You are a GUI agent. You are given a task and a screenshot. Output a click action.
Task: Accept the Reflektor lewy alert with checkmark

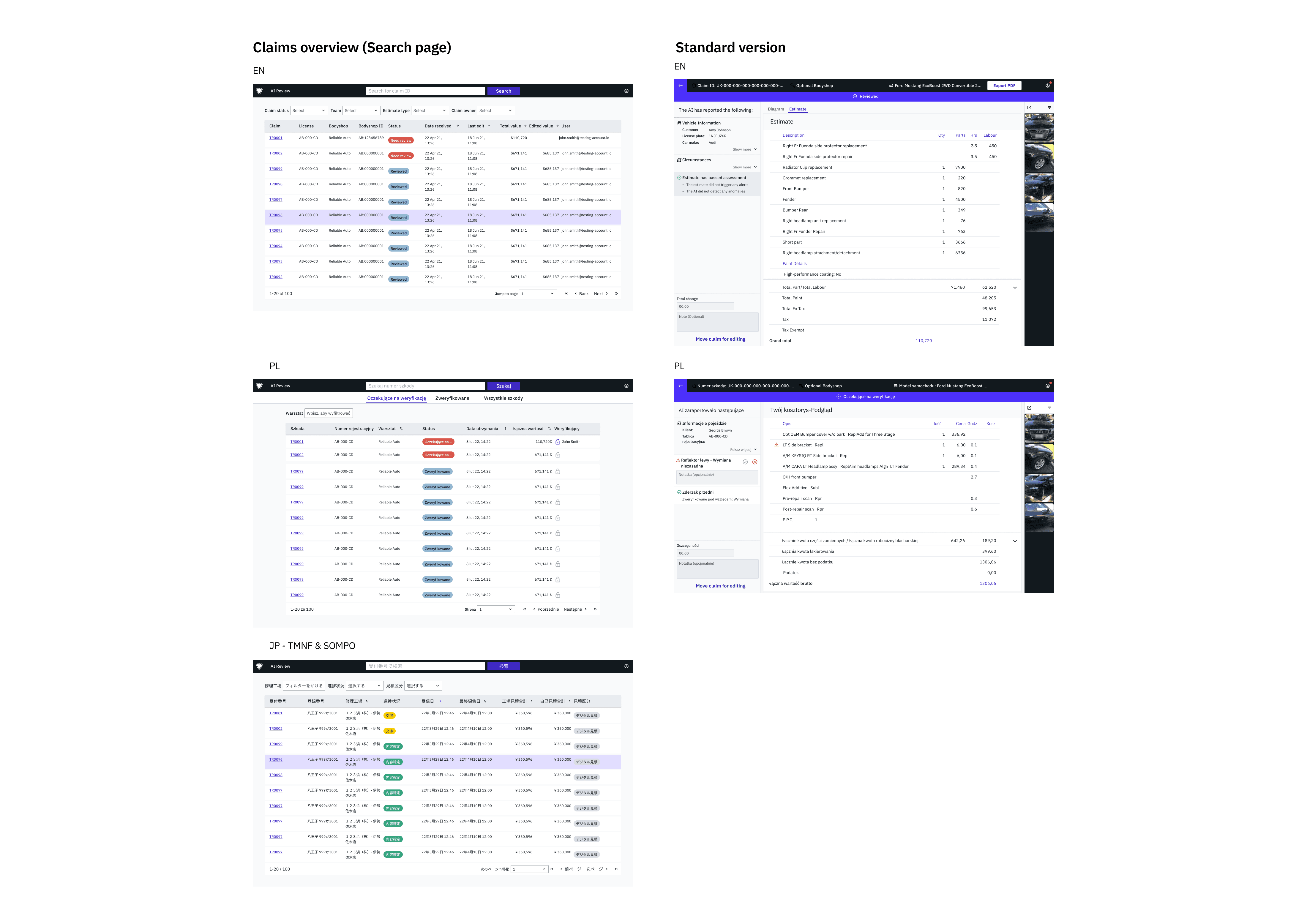click(x=745, y=462)
